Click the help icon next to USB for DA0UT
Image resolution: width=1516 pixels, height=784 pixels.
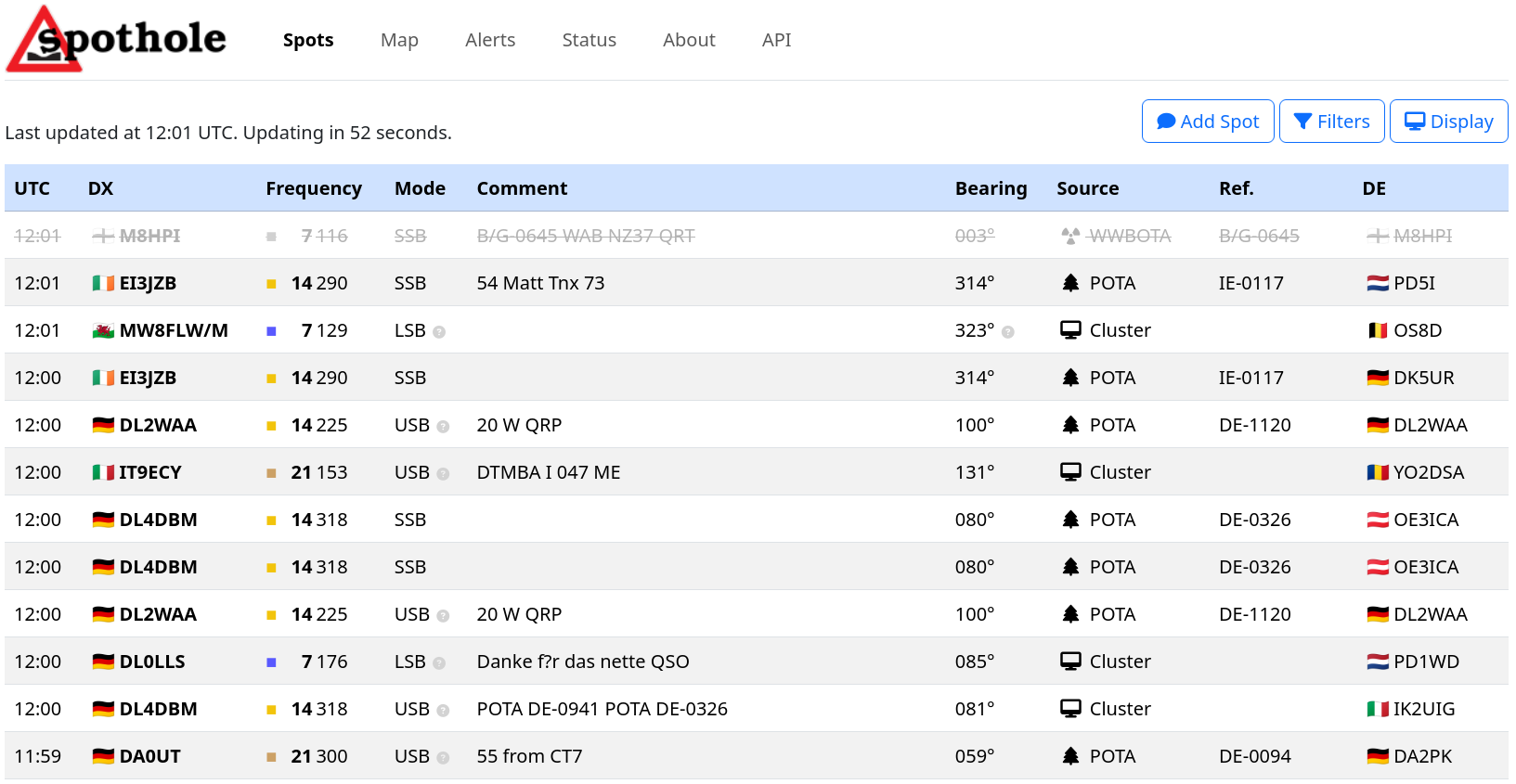point(443,758)
